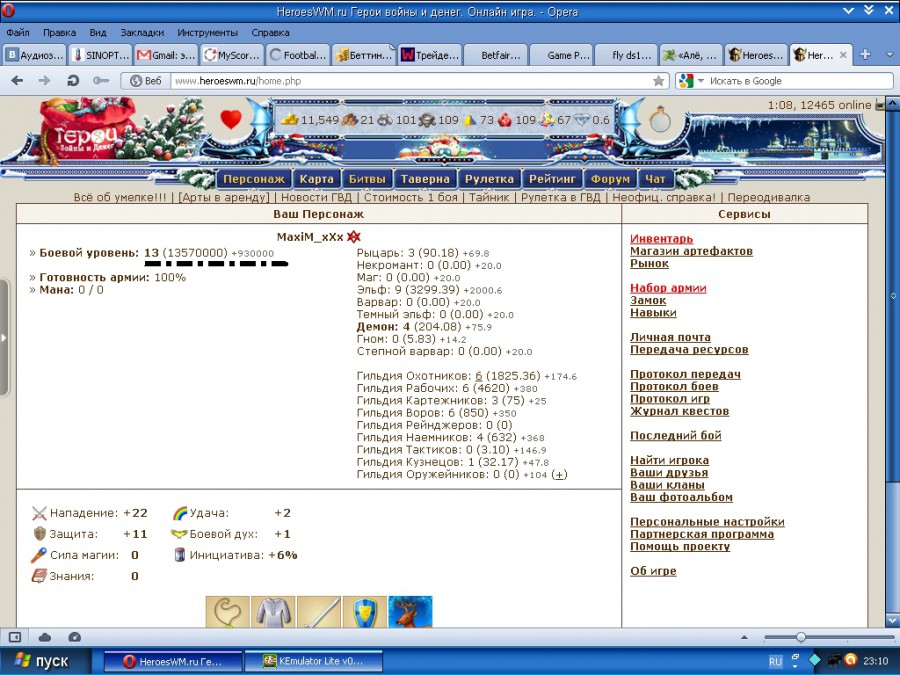Click the gold resource icon
Image resolution: width=900 pixels, height=675 pixels.
[290, 119]
